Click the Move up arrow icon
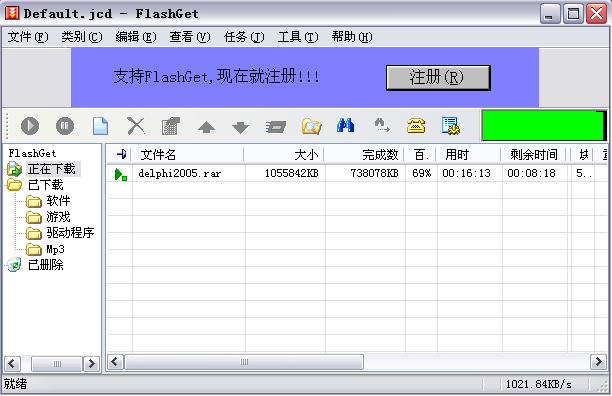 click(206, 127)
